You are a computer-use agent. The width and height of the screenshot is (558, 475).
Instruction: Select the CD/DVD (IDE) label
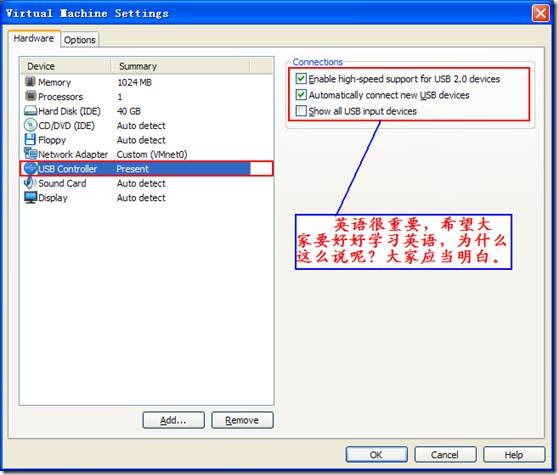tap(66, 126)
